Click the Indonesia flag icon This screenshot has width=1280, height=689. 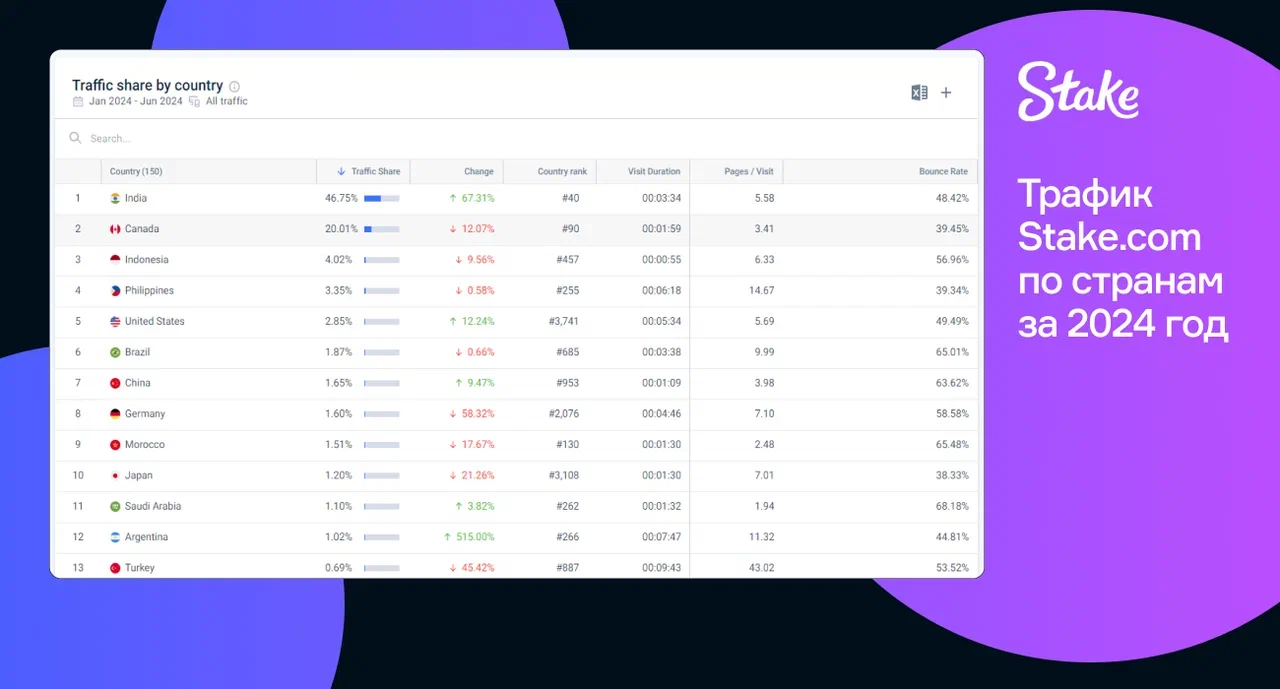115,260
